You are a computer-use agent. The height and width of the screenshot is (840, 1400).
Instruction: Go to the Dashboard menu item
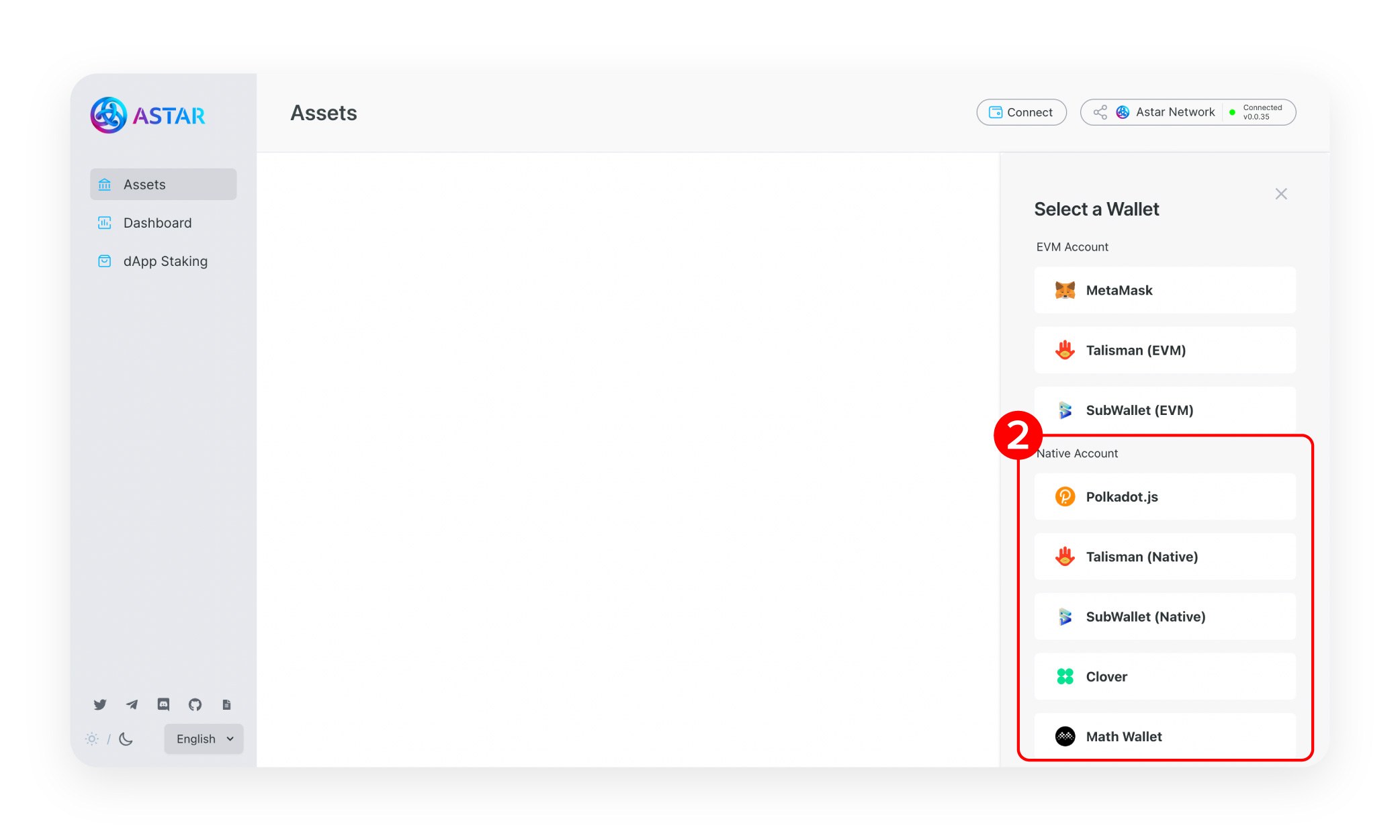pos(157,223)
